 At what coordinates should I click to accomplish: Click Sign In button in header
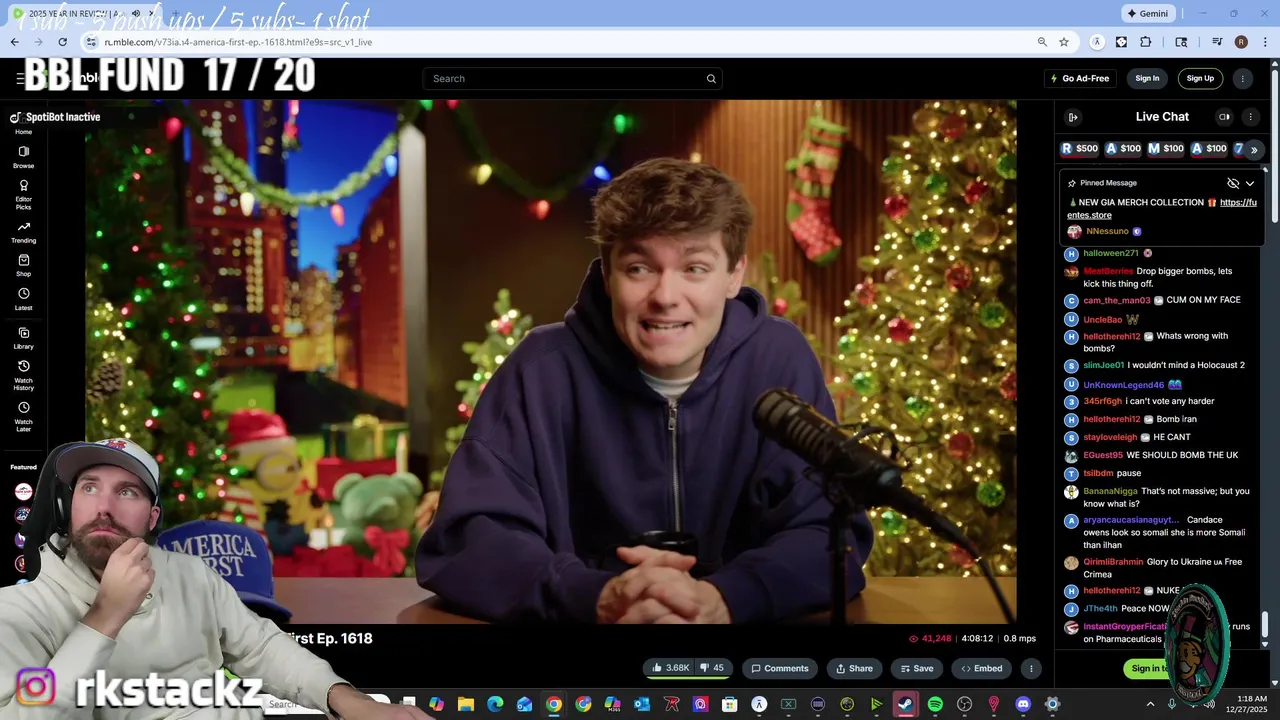pyautogui.click(x=1147, y=78)
